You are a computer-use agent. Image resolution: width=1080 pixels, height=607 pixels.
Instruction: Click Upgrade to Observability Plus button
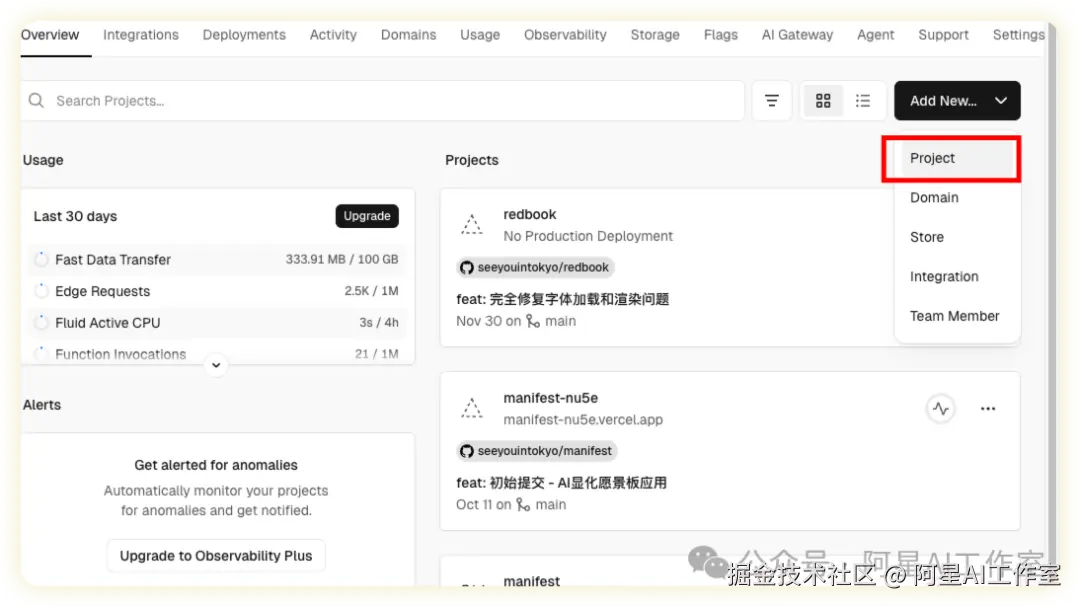coord(216,556)
